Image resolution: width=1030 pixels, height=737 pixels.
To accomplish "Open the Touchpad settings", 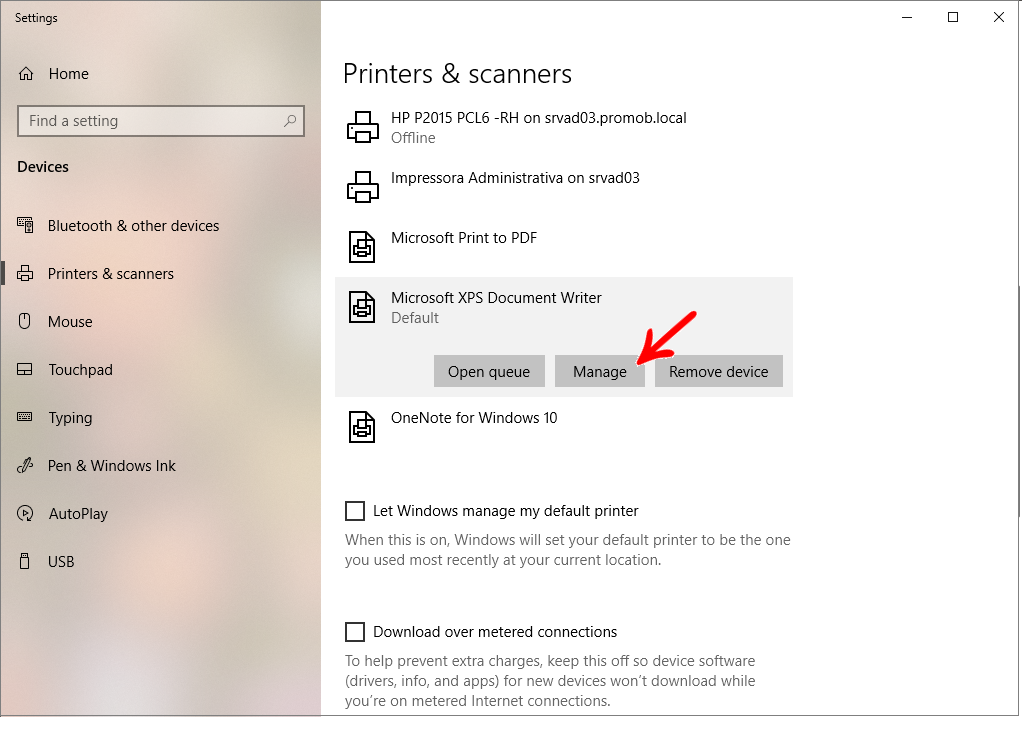I will pyautogui.click(x=80, y=369).
